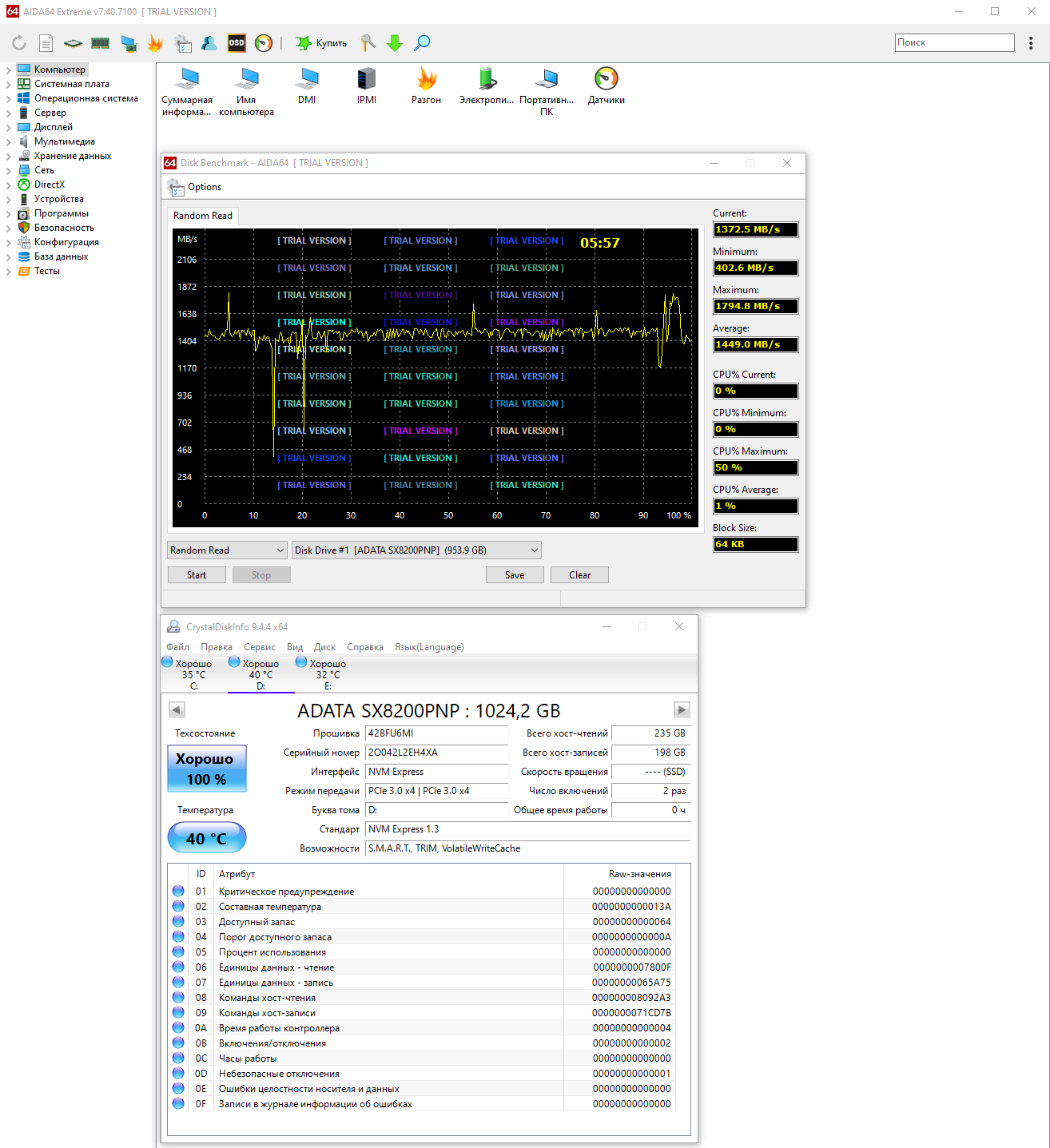Open the Разгон flame icon

coord(427,86)
